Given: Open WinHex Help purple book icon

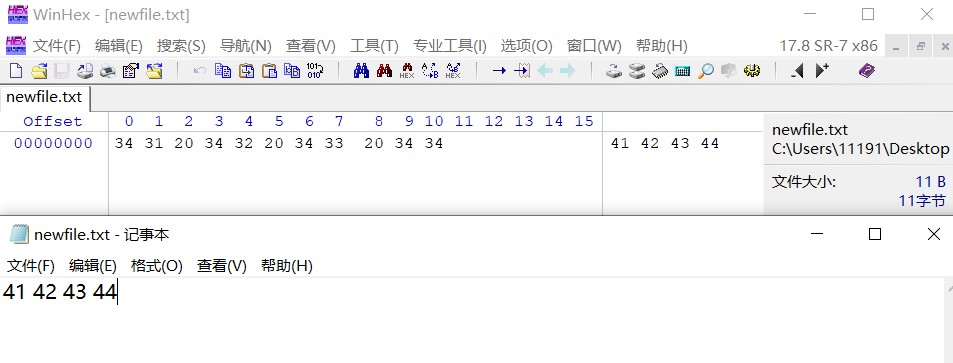Looking at the screenshot, I should [867, 71].
